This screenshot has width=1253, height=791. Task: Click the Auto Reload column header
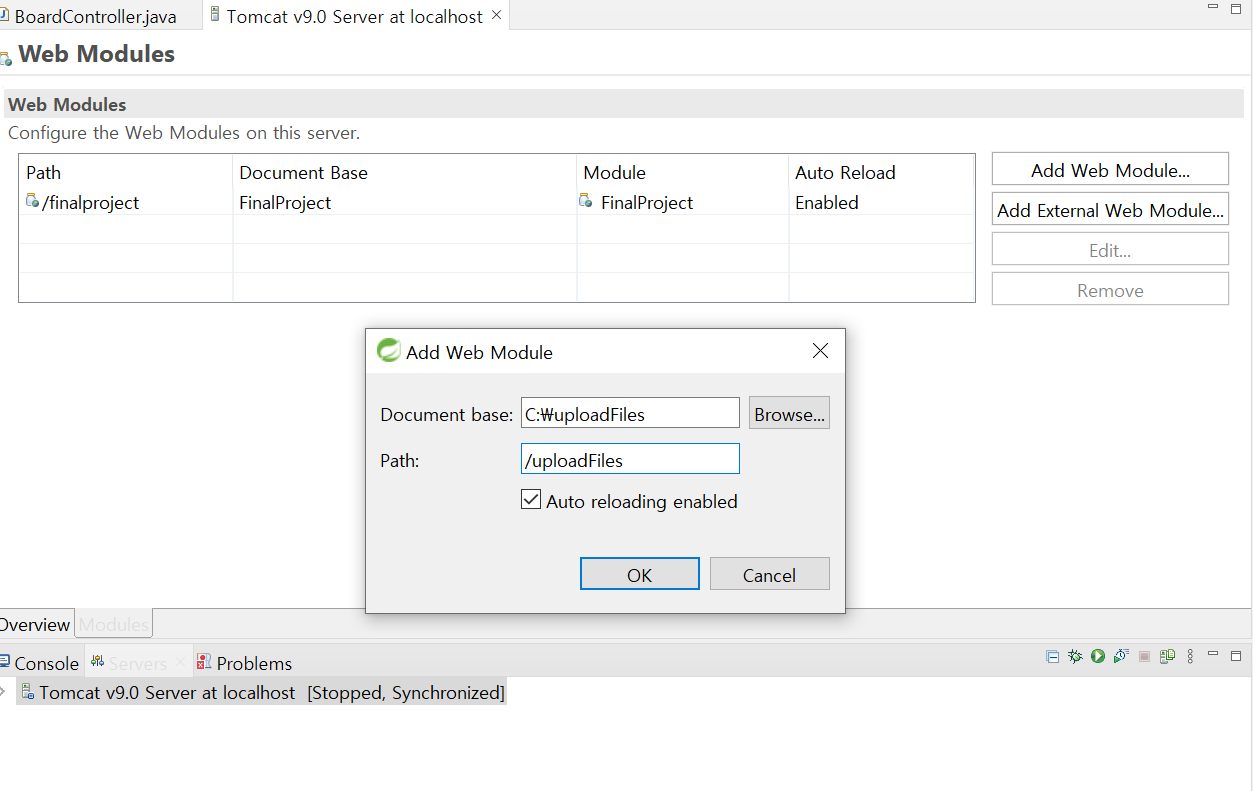882,172
